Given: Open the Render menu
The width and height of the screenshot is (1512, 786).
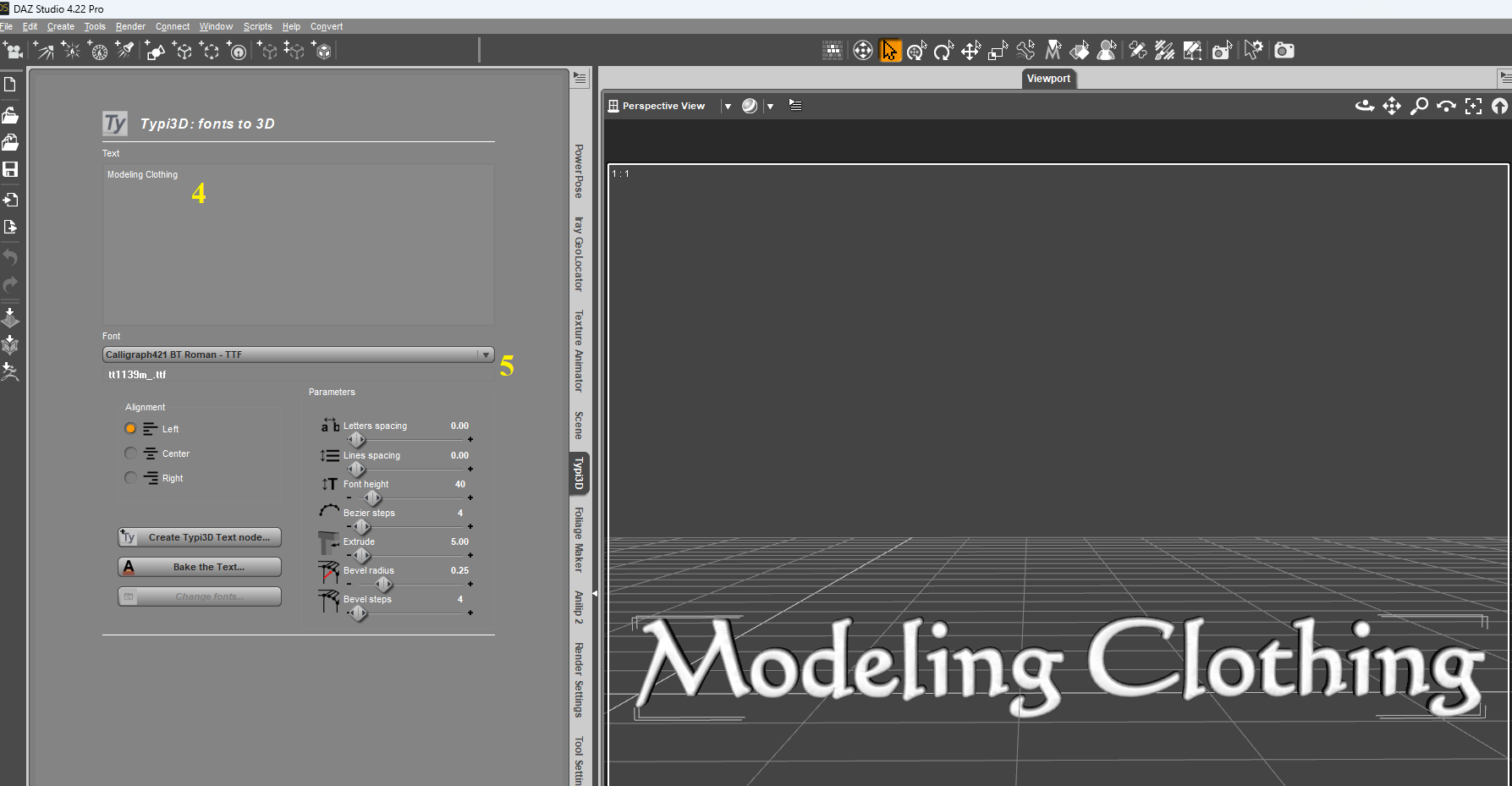Looking at the screenshot, I should (x=130, y=26).
